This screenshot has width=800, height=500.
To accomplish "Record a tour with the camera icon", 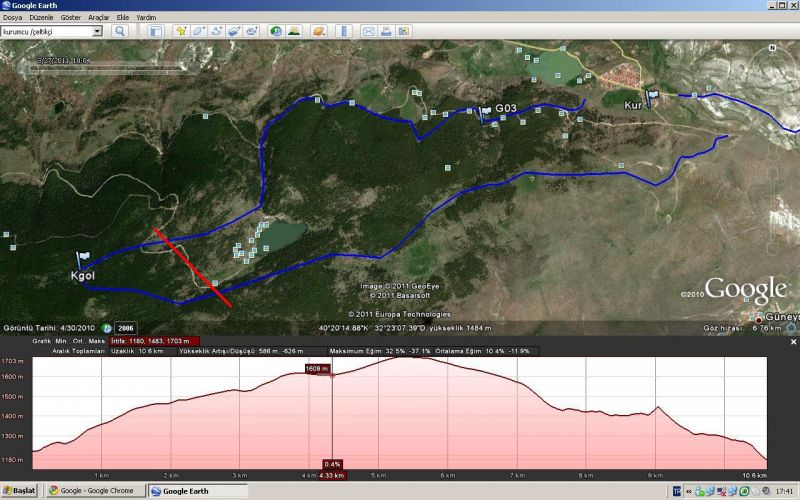I will tap(252, 31).
